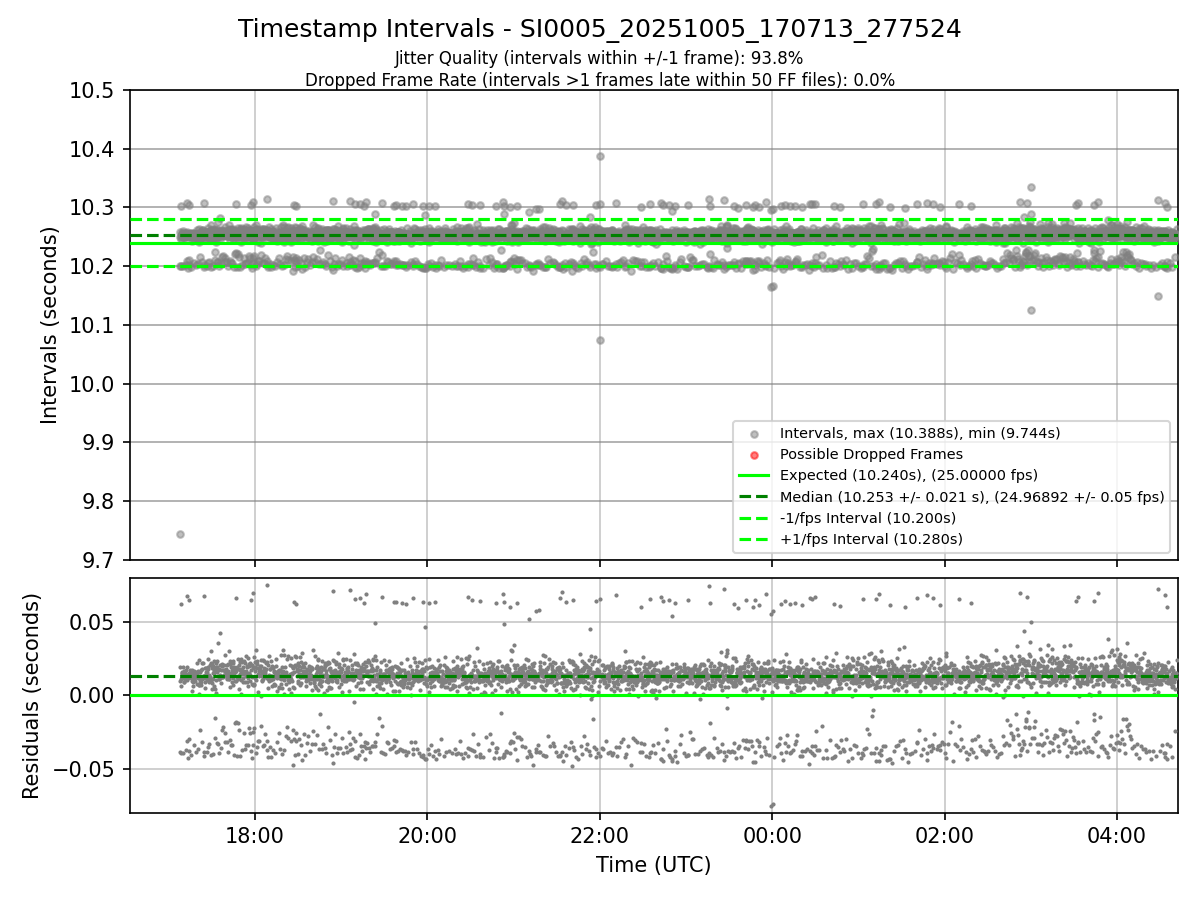The width and height of the screenshot is (1200, 900).
Task: Click the gray circle marker in the legend
Action: (754, 434)
